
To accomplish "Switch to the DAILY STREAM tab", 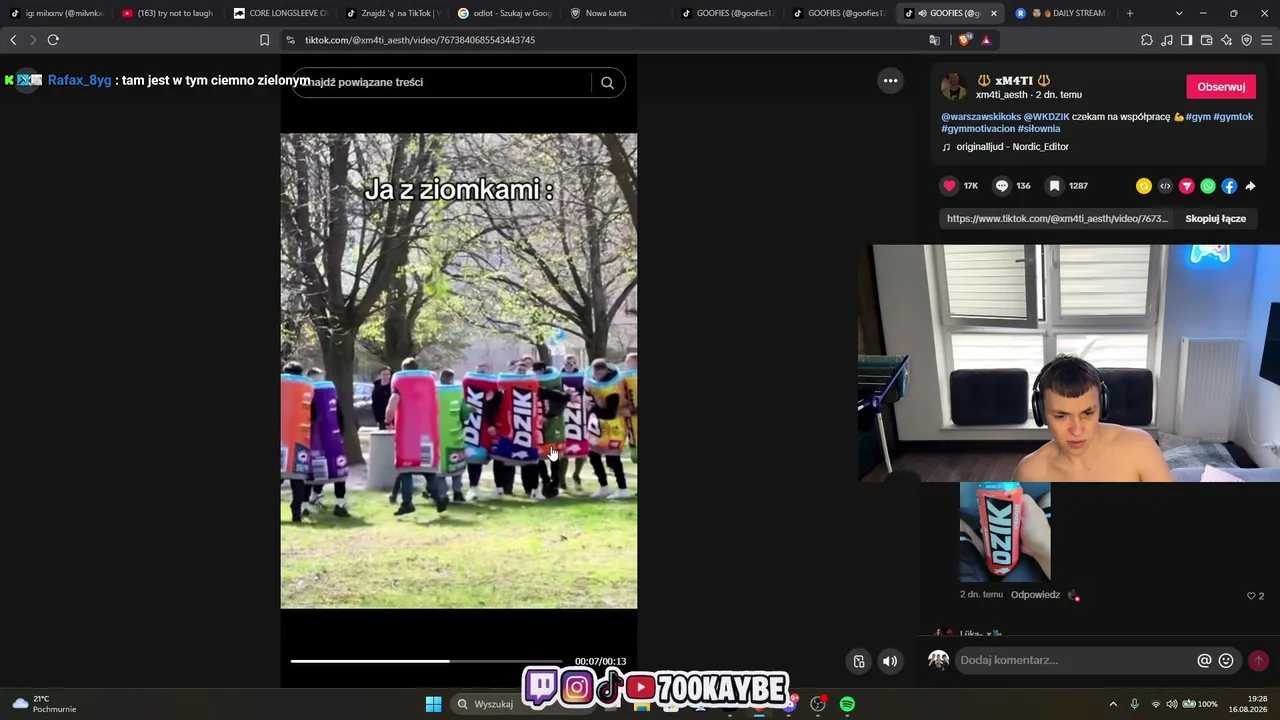I will click(1059, 13).
